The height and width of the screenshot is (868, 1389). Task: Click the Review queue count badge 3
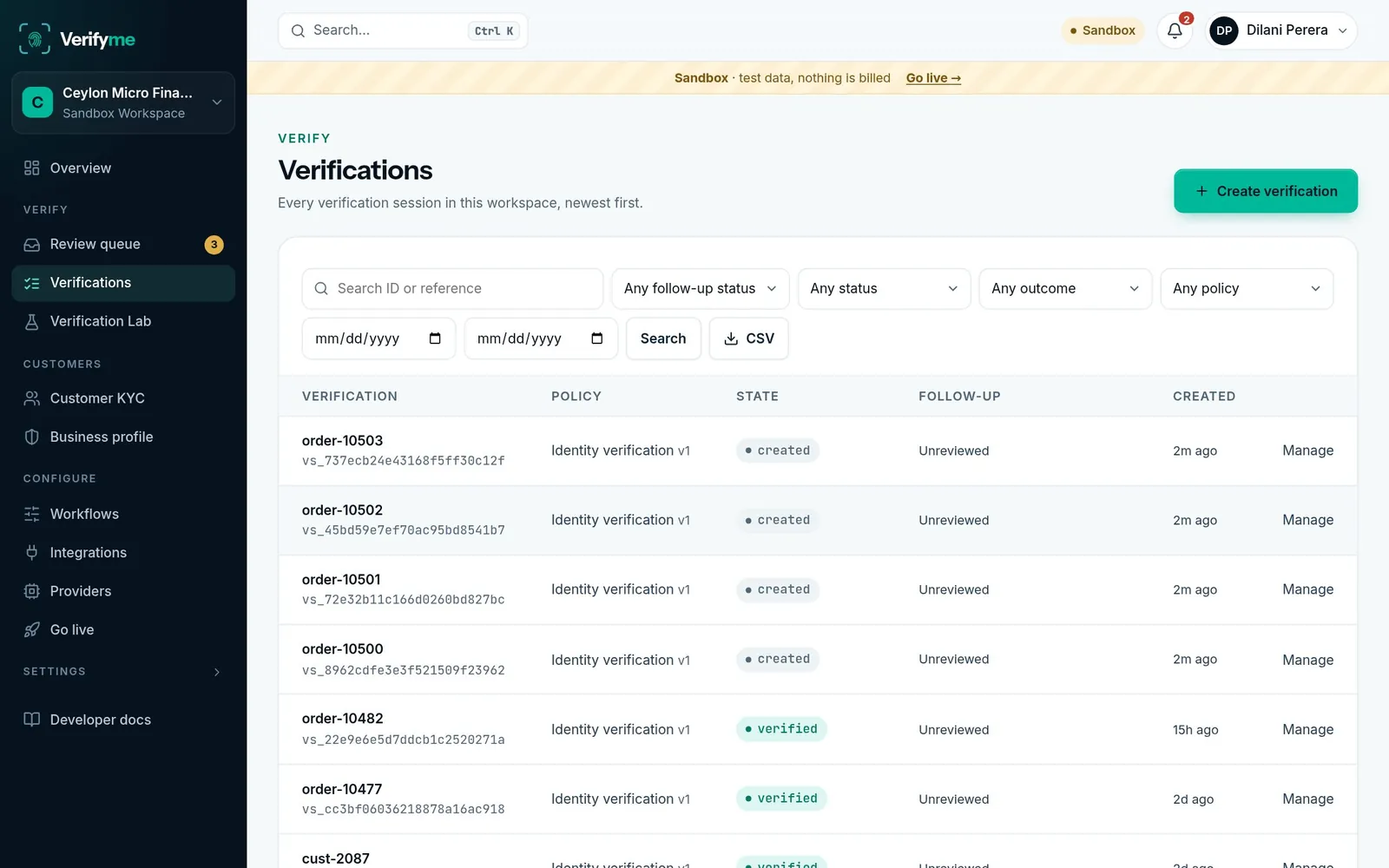click(x=214, y=245)
